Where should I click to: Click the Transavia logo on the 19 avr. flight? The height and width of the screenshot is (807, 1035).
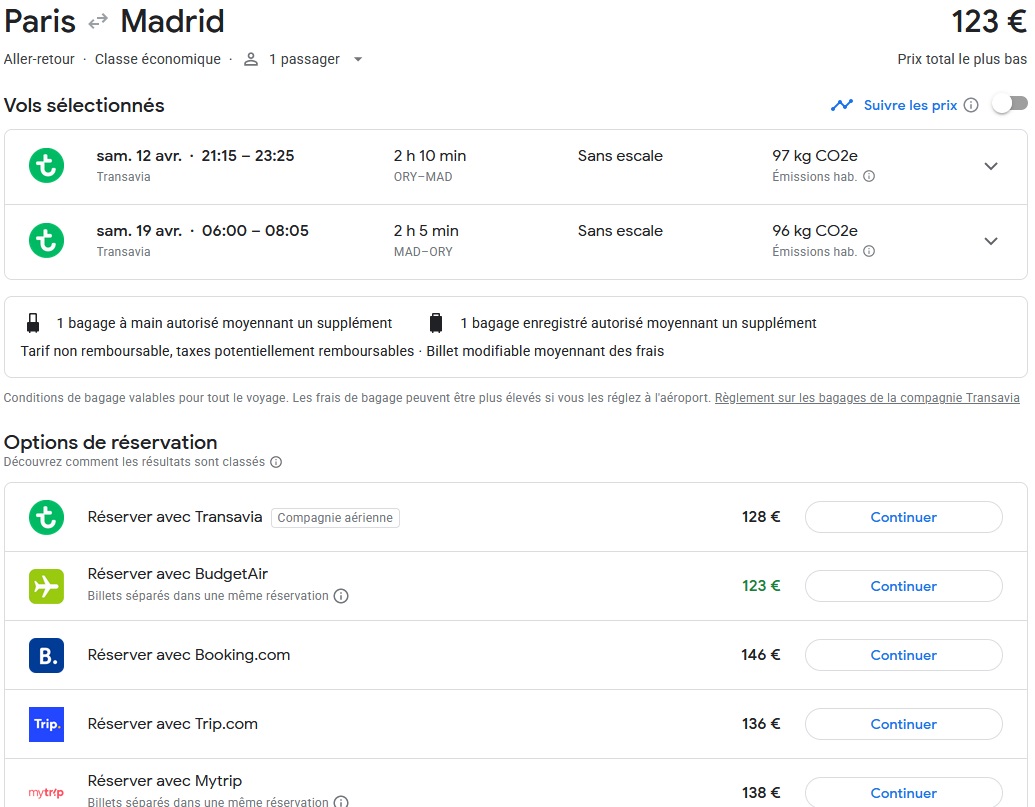(x=46, y=240)
